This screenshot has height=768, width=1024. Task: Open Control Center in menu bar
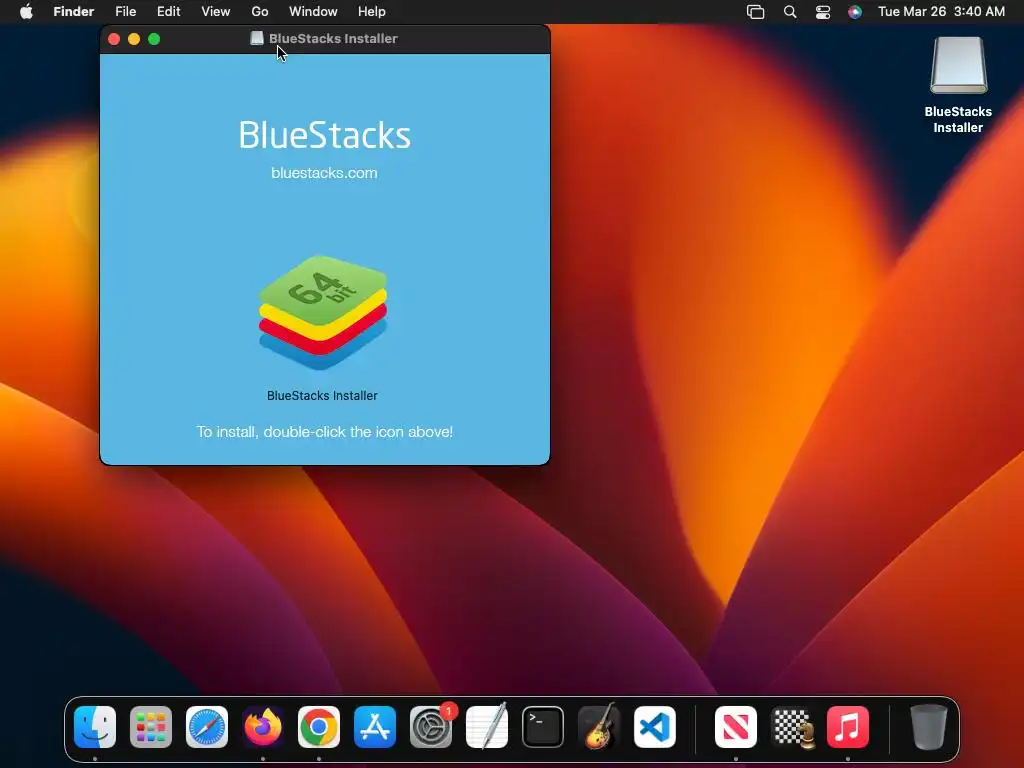click(823, 12)
